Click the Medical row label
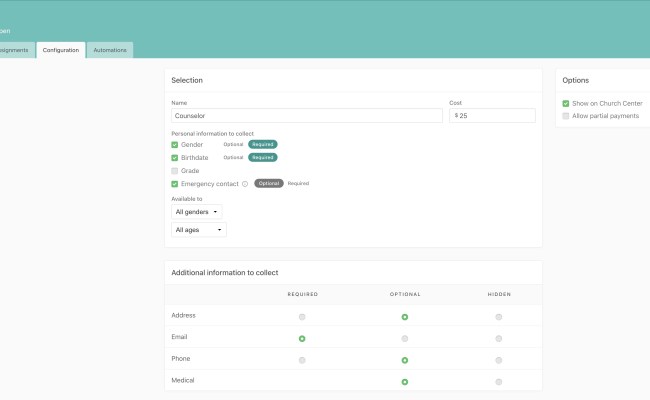Image resolution: width=650 pixels, height=400 pixels. (x=183, y=380)
